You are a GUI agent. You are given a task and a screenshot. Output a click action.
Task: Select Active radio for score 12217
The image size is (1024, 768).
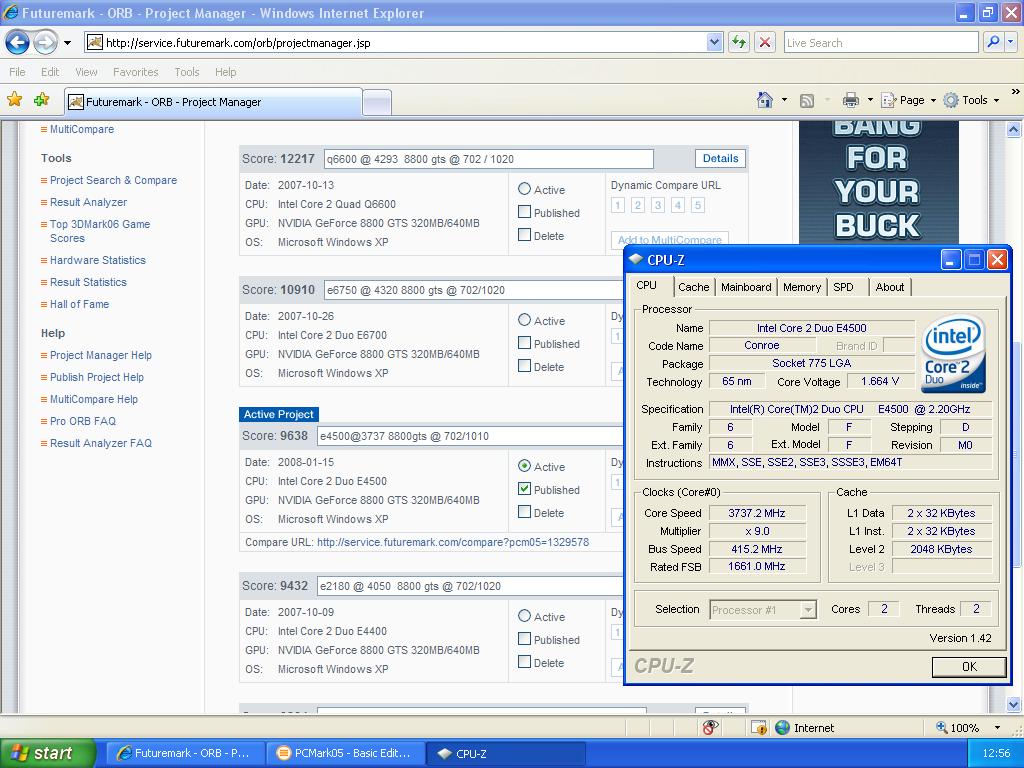coord(524,189)
